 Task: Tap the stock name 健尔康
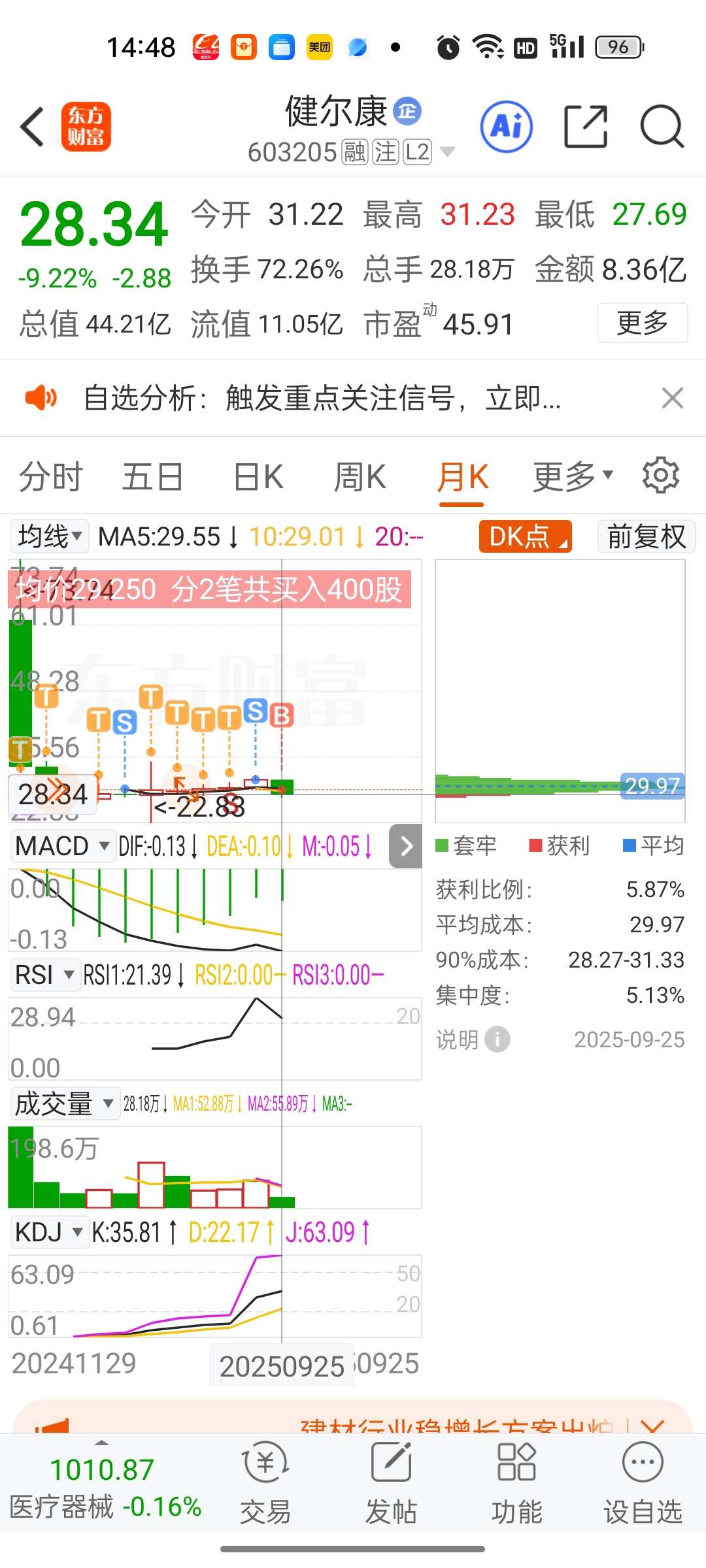[337, 111]
